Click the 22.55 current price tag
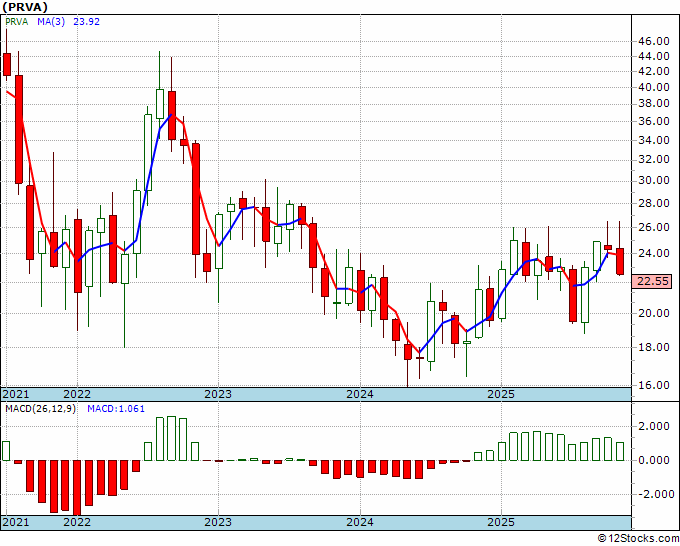Viewport: 680px width, 546px height. [653, 281]
